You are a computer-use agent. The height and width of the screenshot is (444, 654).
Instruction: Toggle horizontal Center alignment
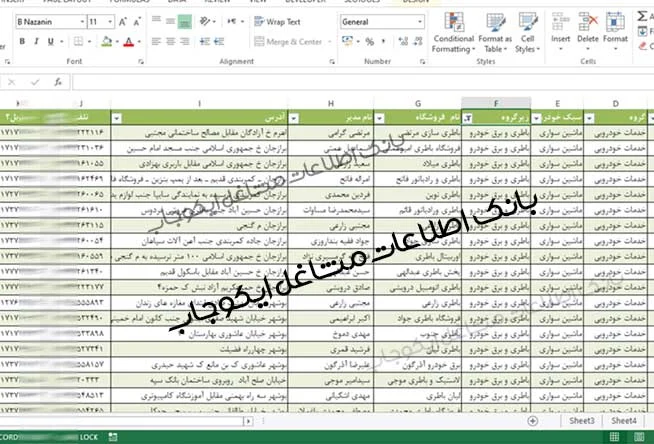point(171,41)
